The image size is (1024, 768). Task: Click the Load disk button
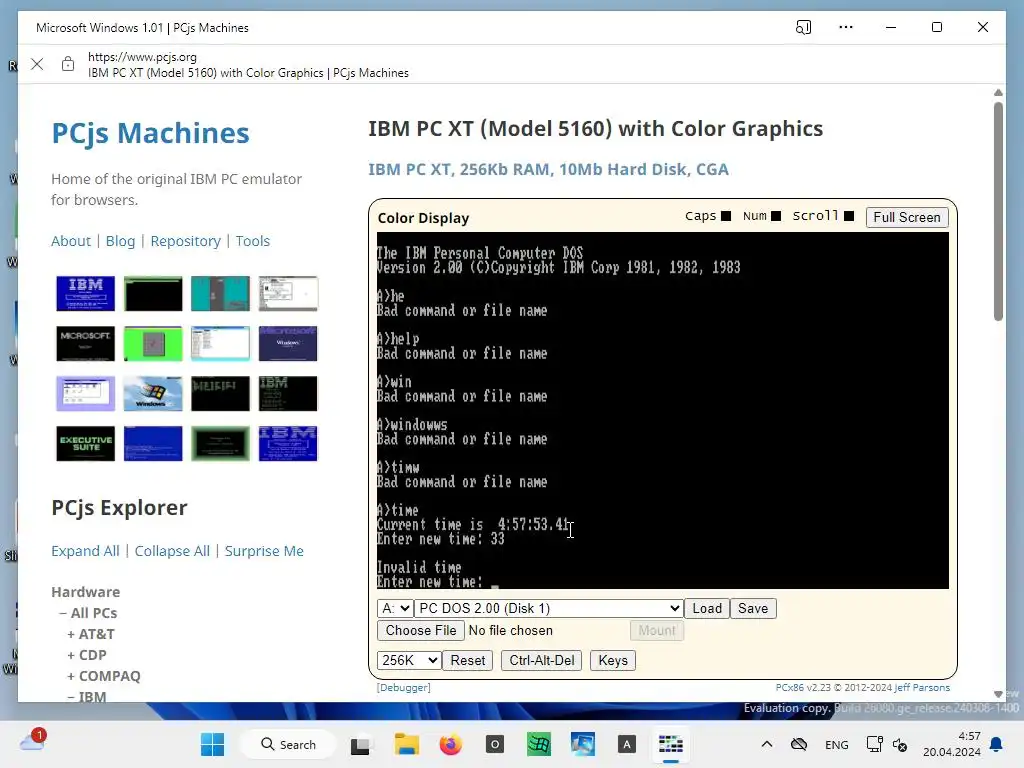coord(707,608)
